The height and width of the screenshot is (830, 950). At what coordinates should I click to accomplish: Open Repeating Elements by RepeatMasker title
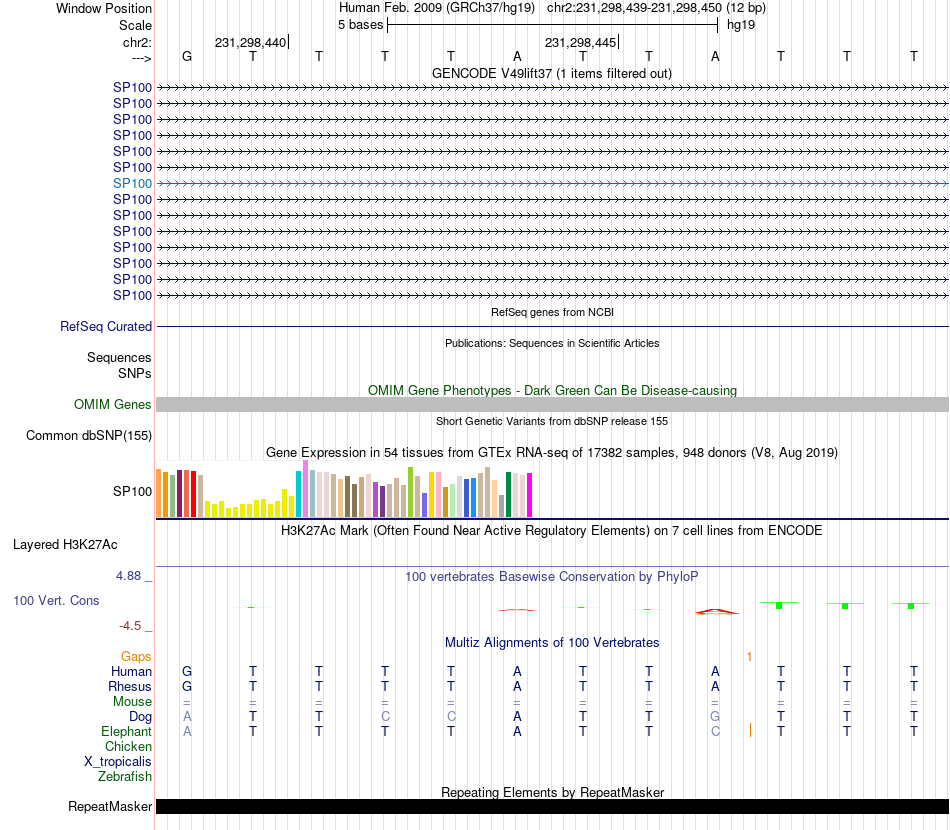(552, 792)
